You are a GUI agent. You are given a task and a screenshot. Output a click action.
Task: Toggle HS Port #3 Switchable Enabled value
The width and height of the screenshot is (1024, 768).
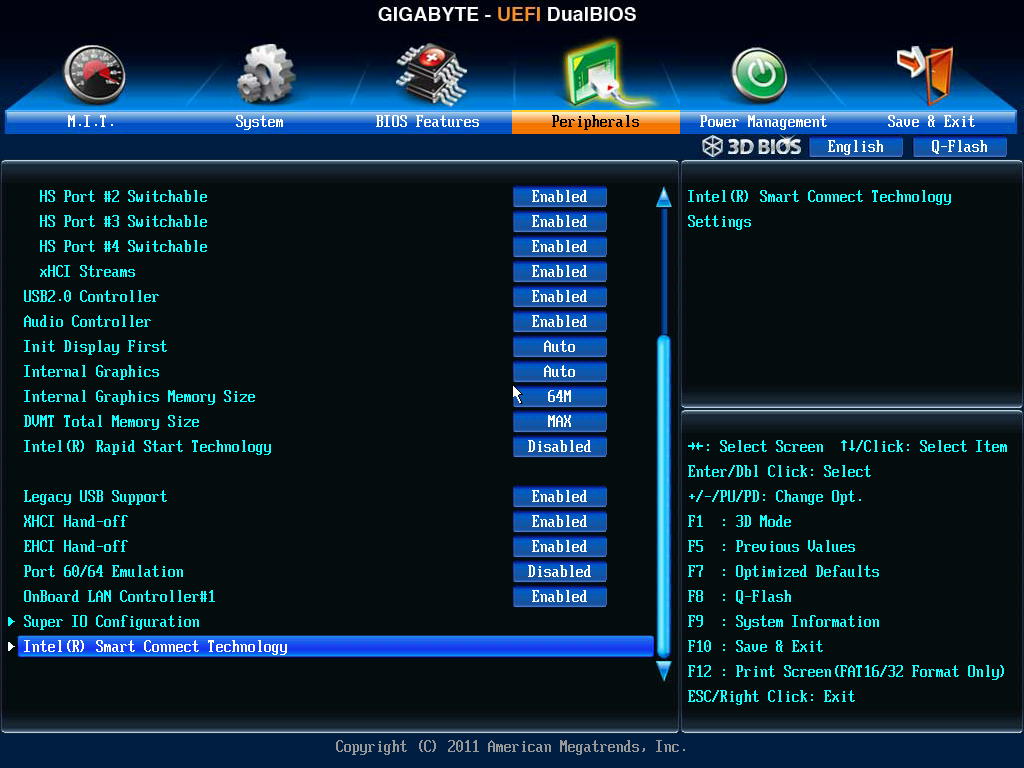pos(560,221)
